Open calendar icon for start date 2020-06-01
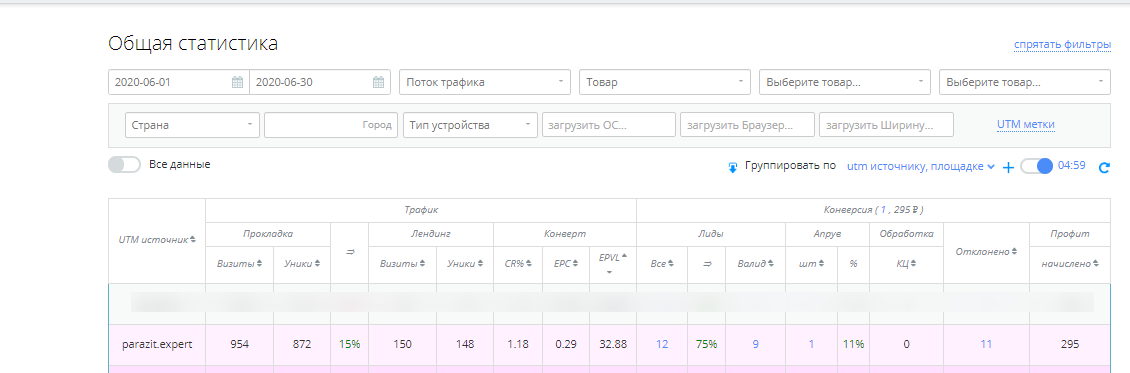 (237, 82)
